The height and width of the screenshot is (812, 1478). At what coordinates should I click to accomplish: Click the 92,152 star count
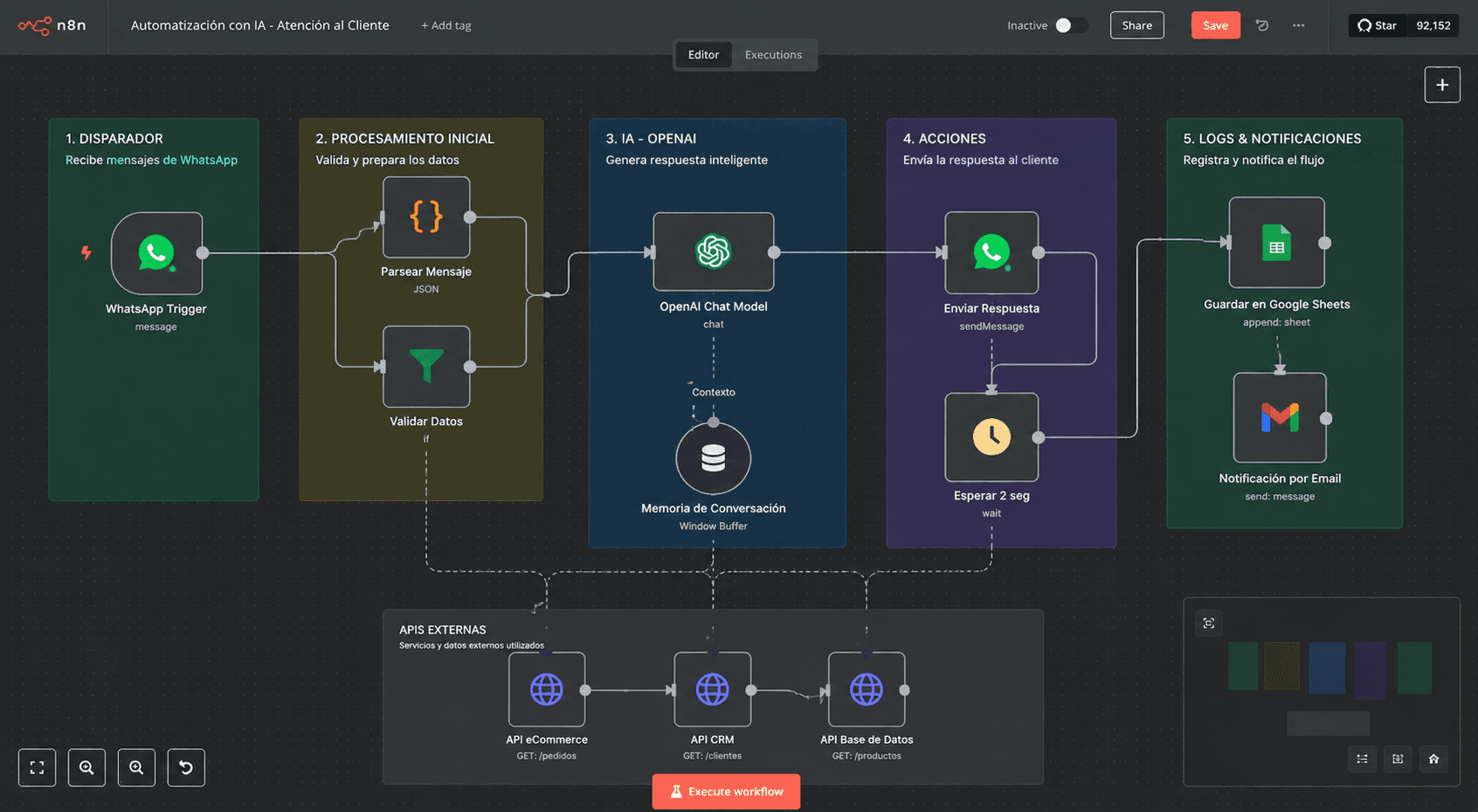pyautogui.click(x=1433, y=25)
